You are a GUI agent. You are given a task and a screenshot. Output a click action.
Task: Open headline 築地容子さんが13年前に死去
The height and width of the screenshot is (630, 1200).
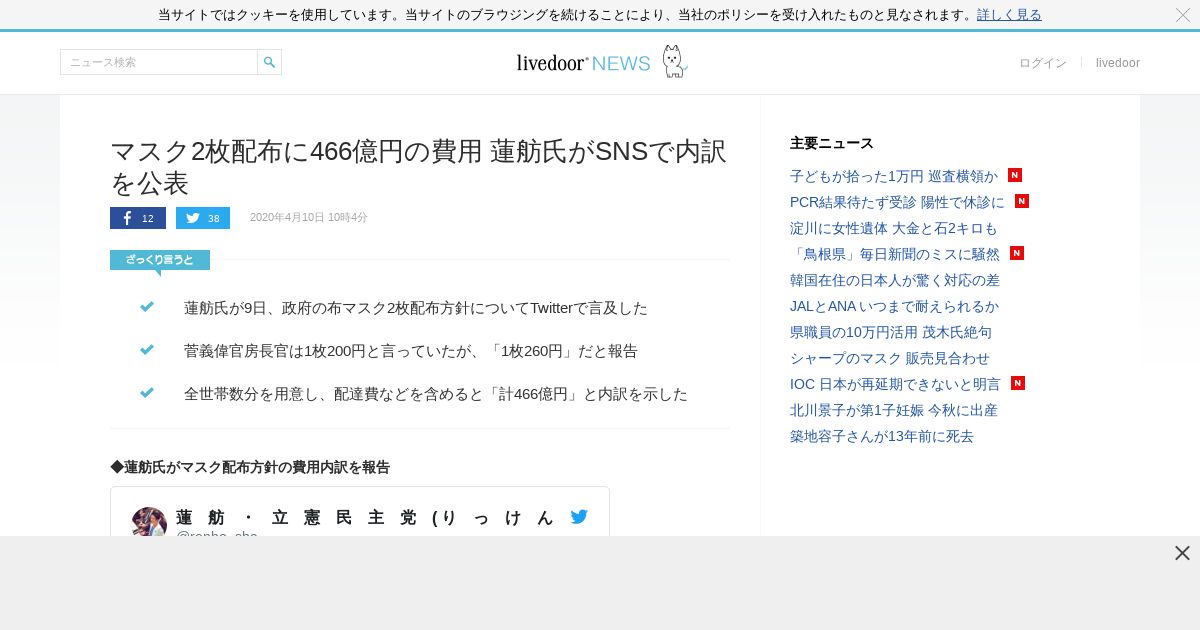(882, 436)
